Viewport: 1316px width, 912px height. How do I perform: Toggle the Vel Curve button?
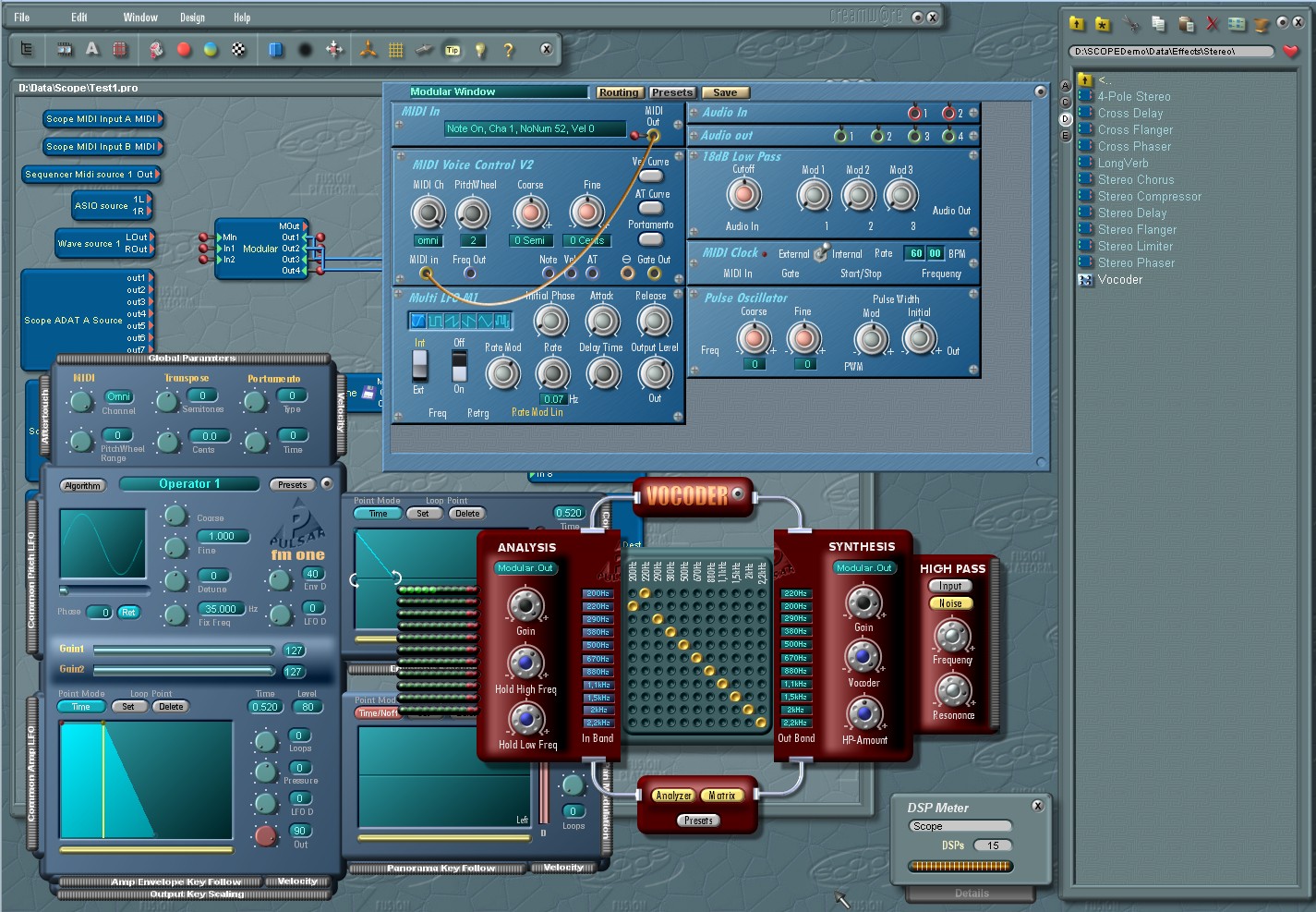(651, 176)
